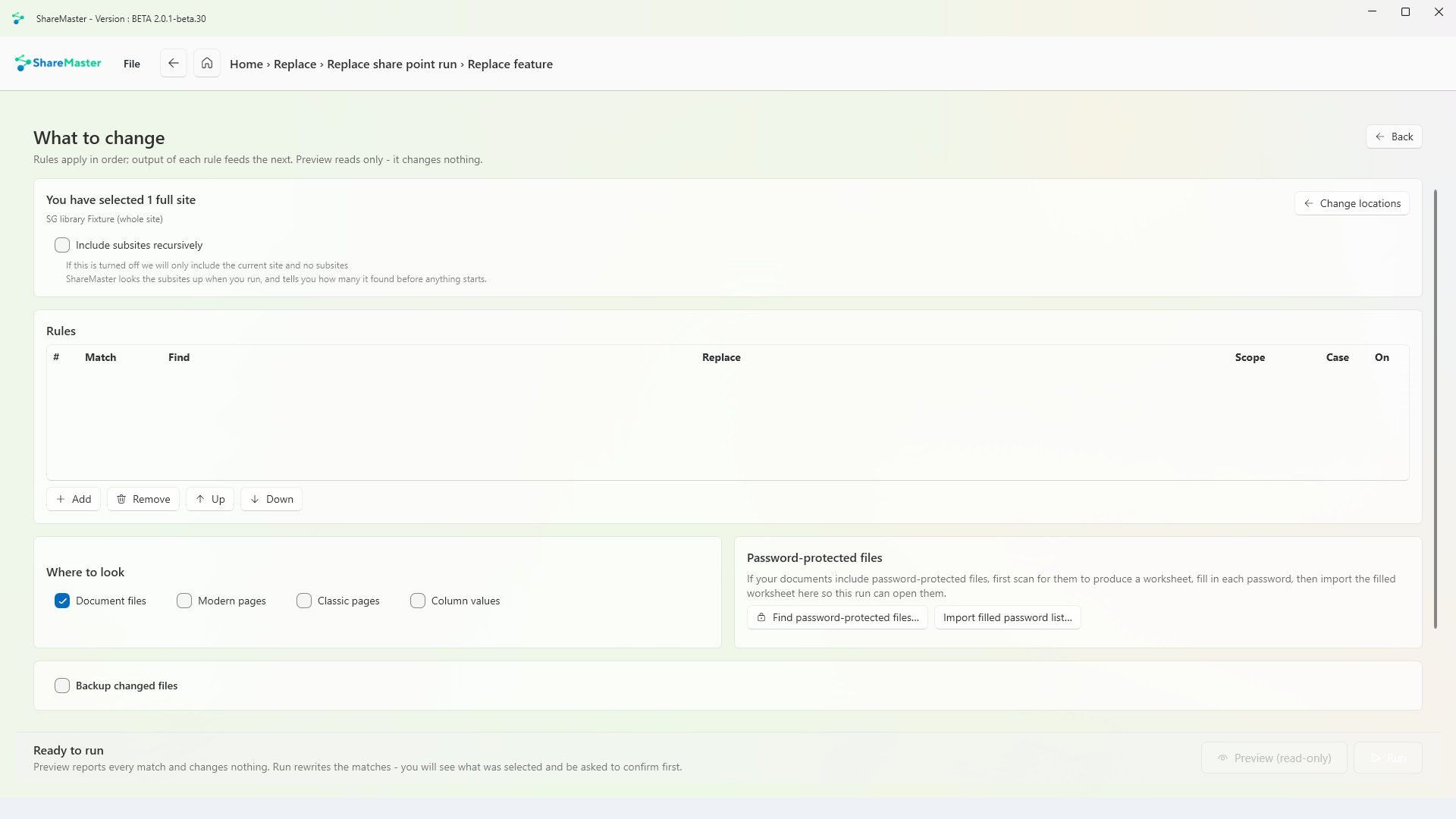Click the Scope column header
The image size is (1456, 819).
point(1250,357)
